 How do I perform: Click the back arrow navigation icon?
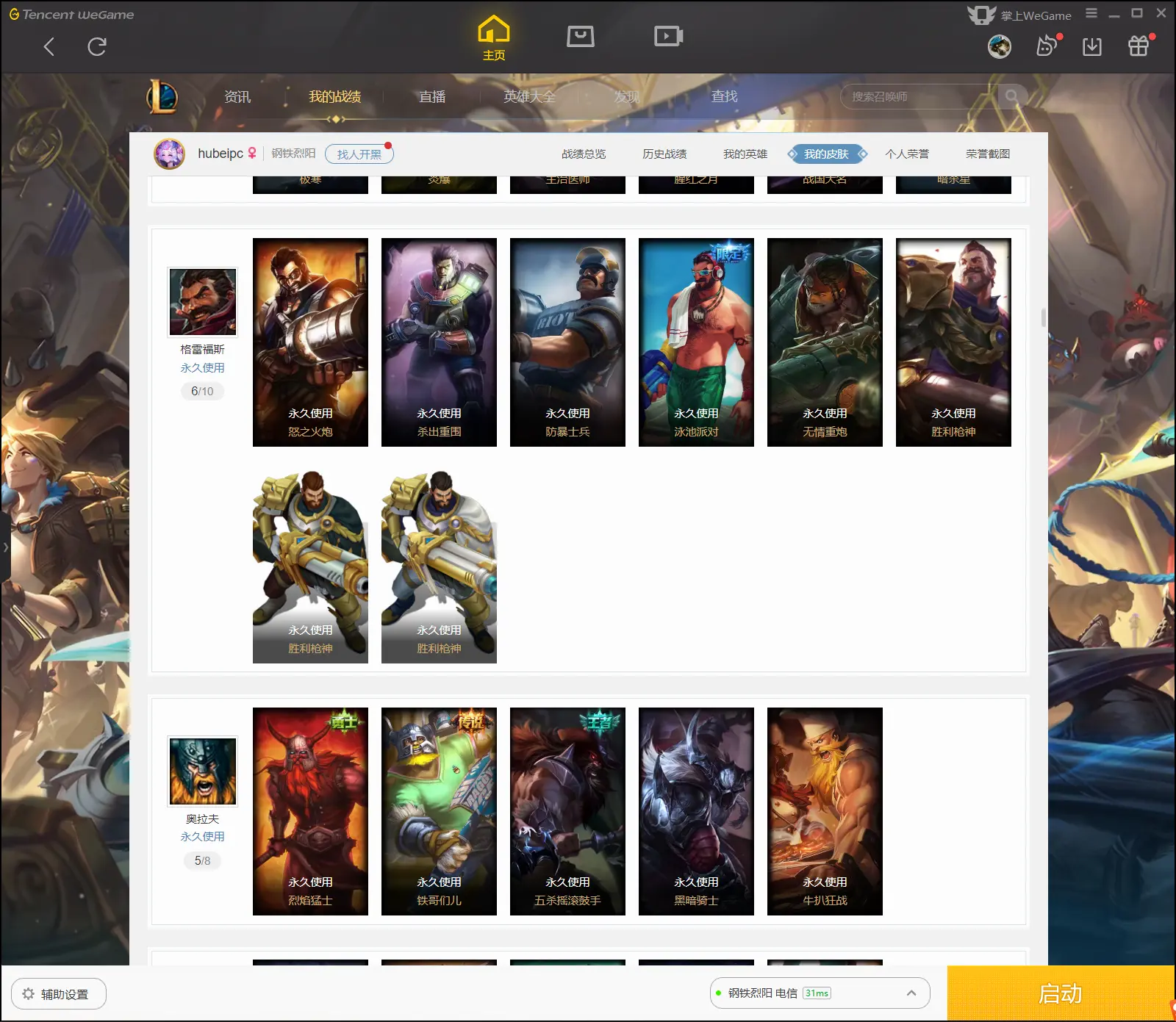coord(49,47)
